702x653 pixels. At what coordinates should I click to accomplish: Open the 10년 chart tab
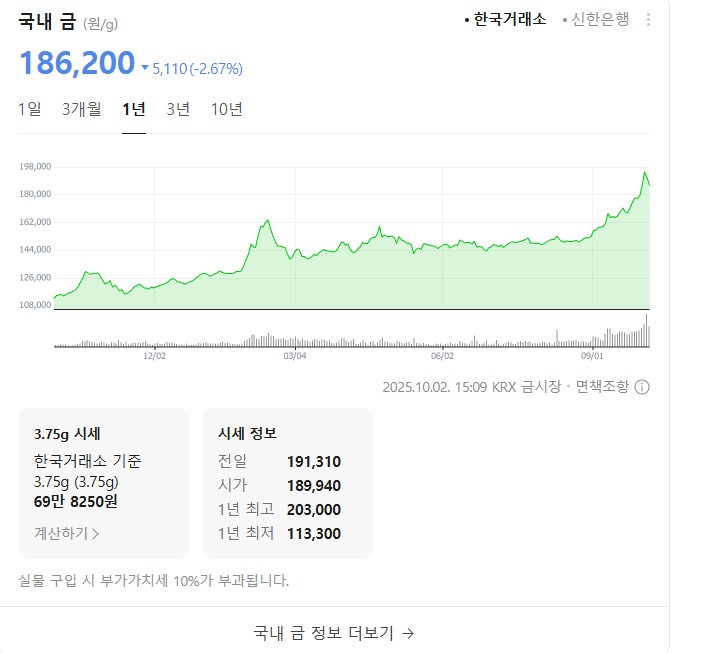click(x=227, y=109)
